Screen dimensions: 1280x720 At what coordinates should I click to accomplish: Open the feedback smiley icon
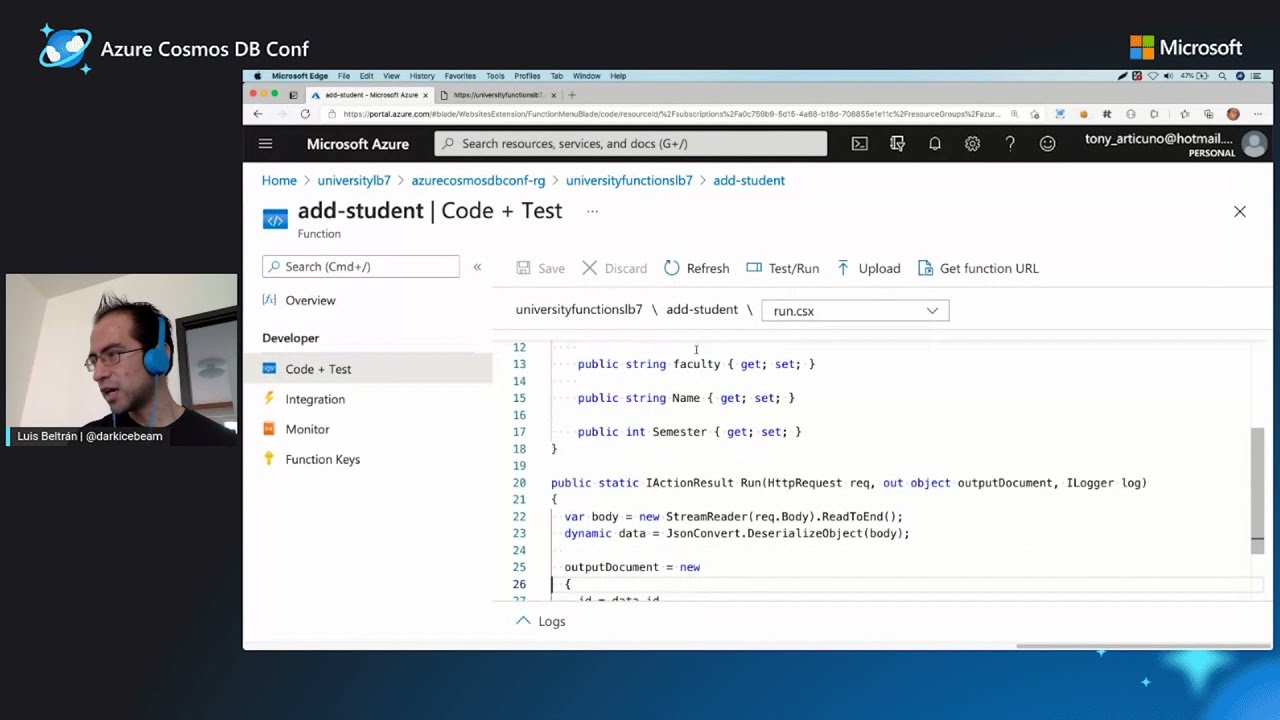1047,144
